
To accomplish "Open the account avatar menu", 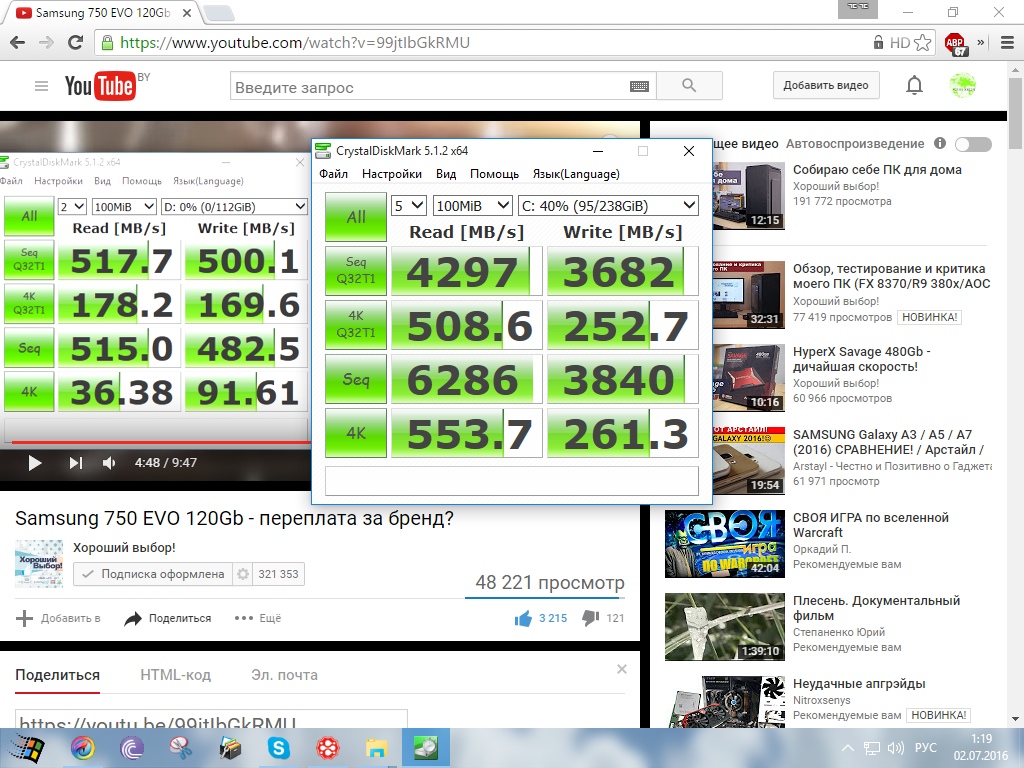I will click(x=962, y=86).
